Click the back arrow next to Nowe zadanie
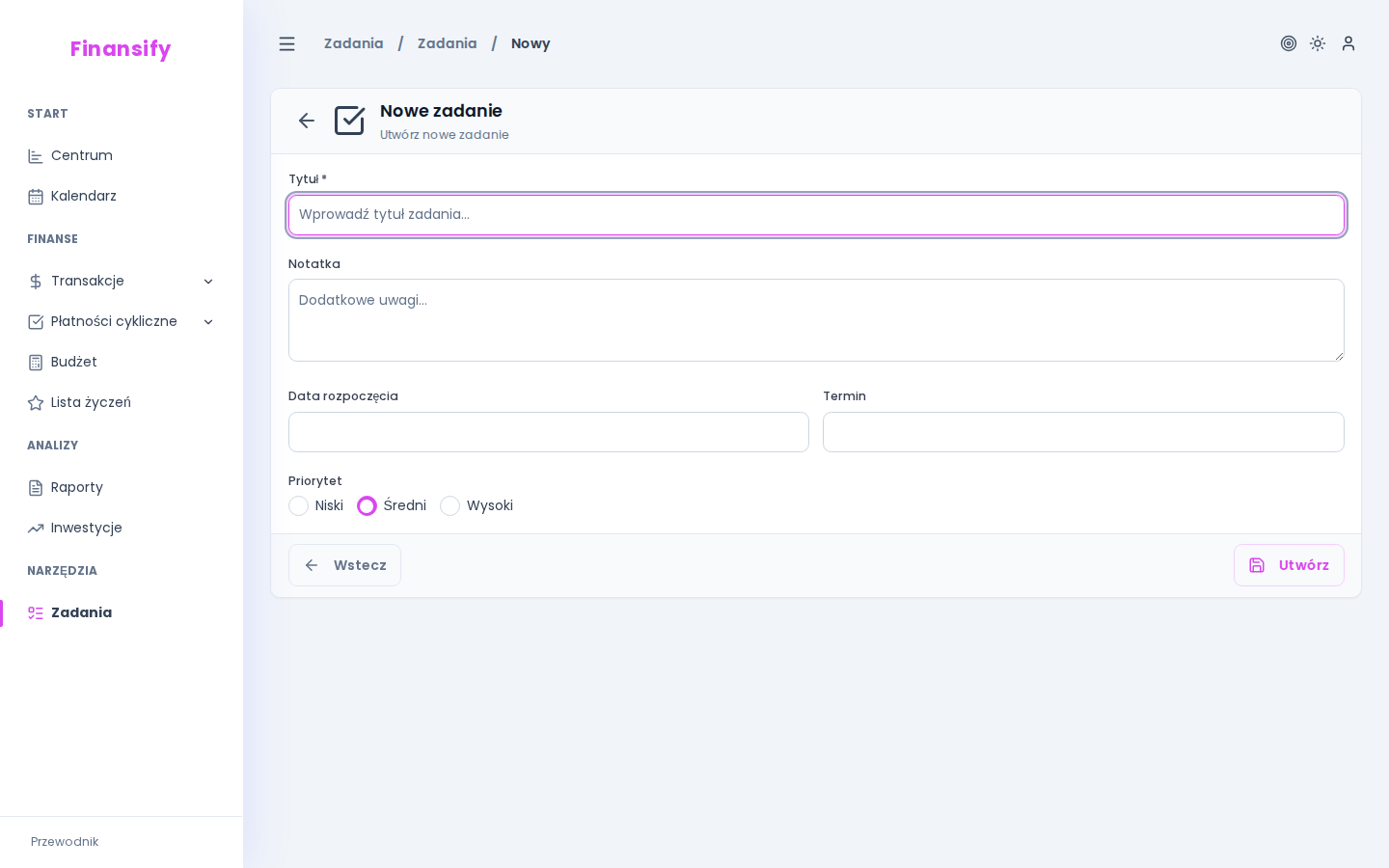This screenshot has width=1389, height=868. (307, 121)
